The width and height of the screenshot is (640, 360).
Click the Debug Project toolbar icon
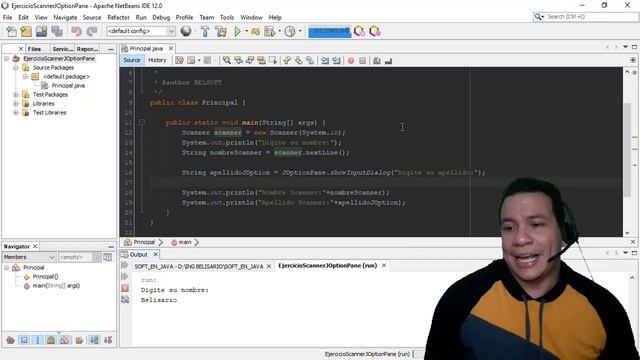(256, 31)
